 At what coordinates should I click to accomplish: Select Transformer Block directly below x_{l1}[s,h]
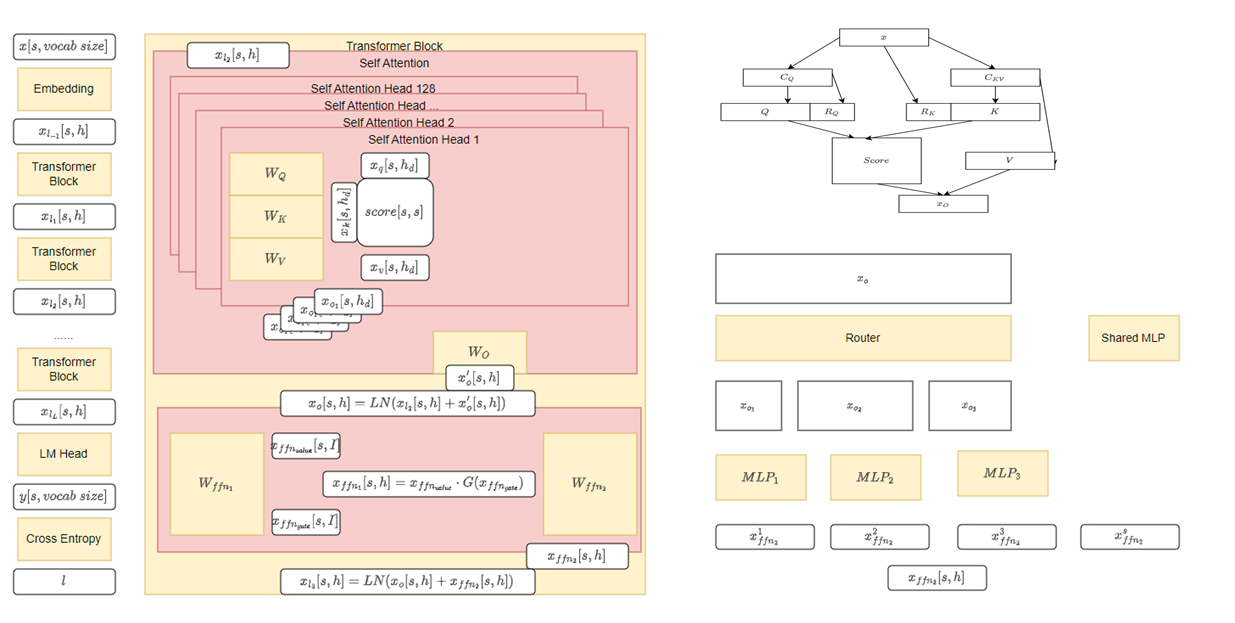pos(64,259)
